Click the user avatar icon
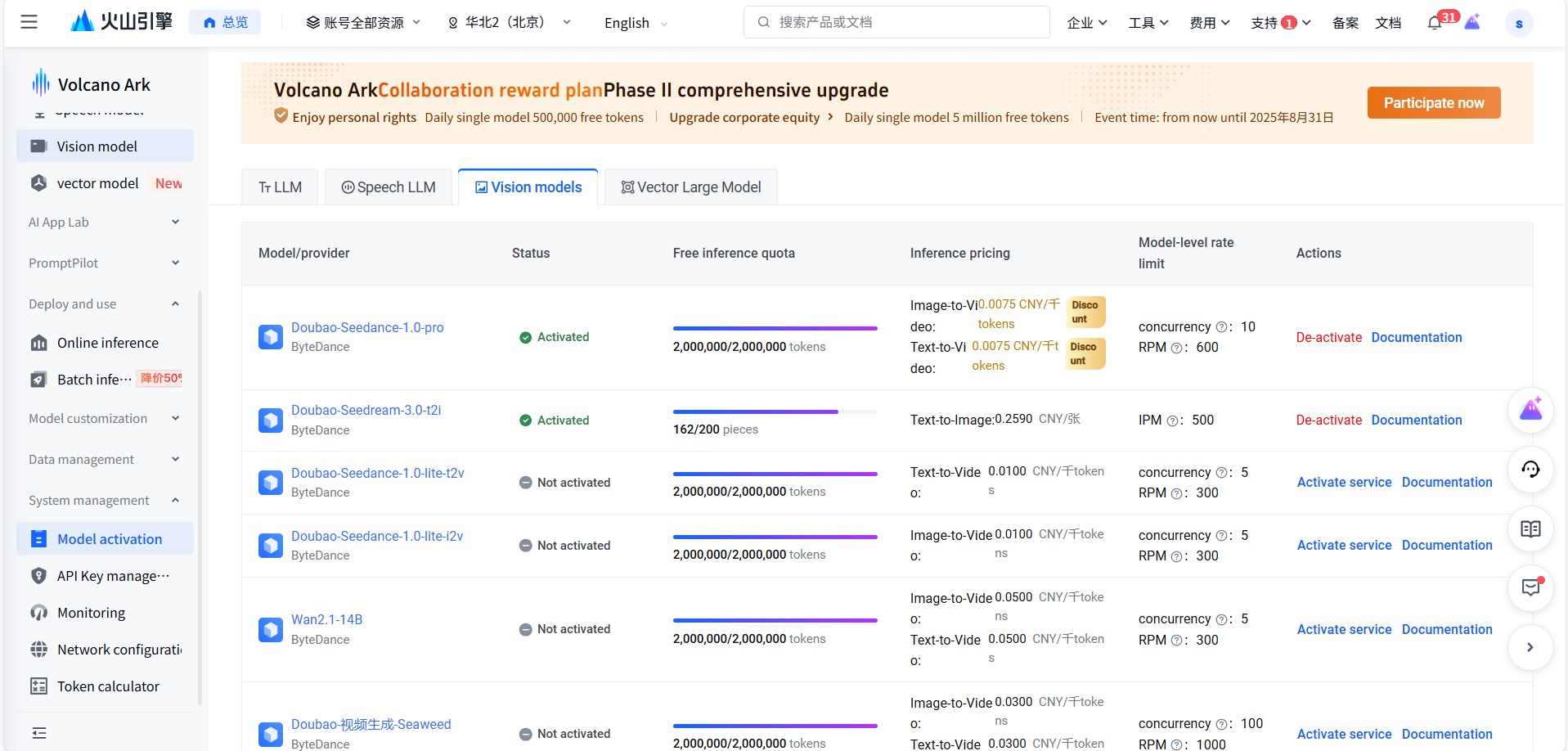 [1518, 23]
